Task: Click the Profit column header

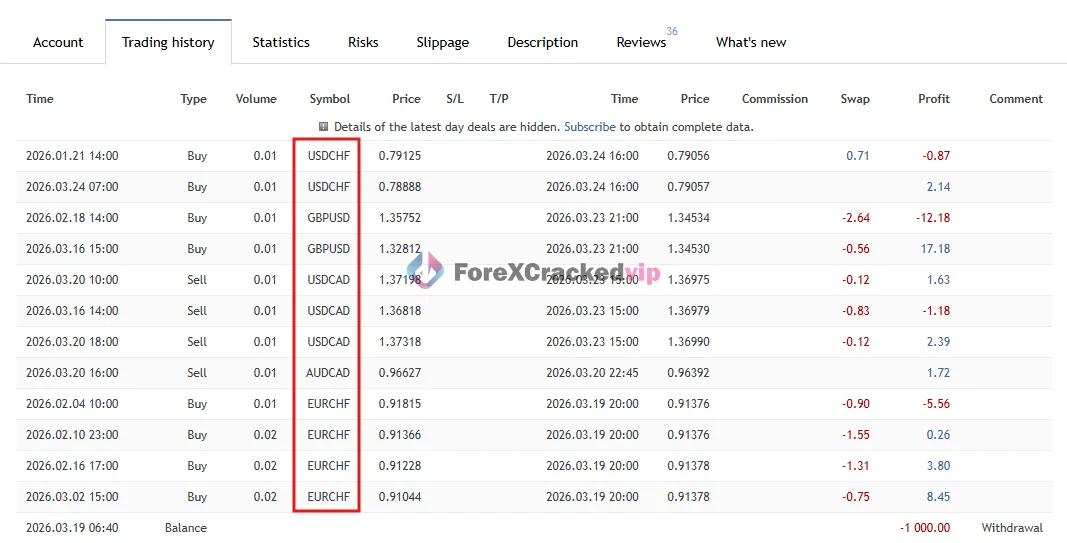Action: point(934,99)
